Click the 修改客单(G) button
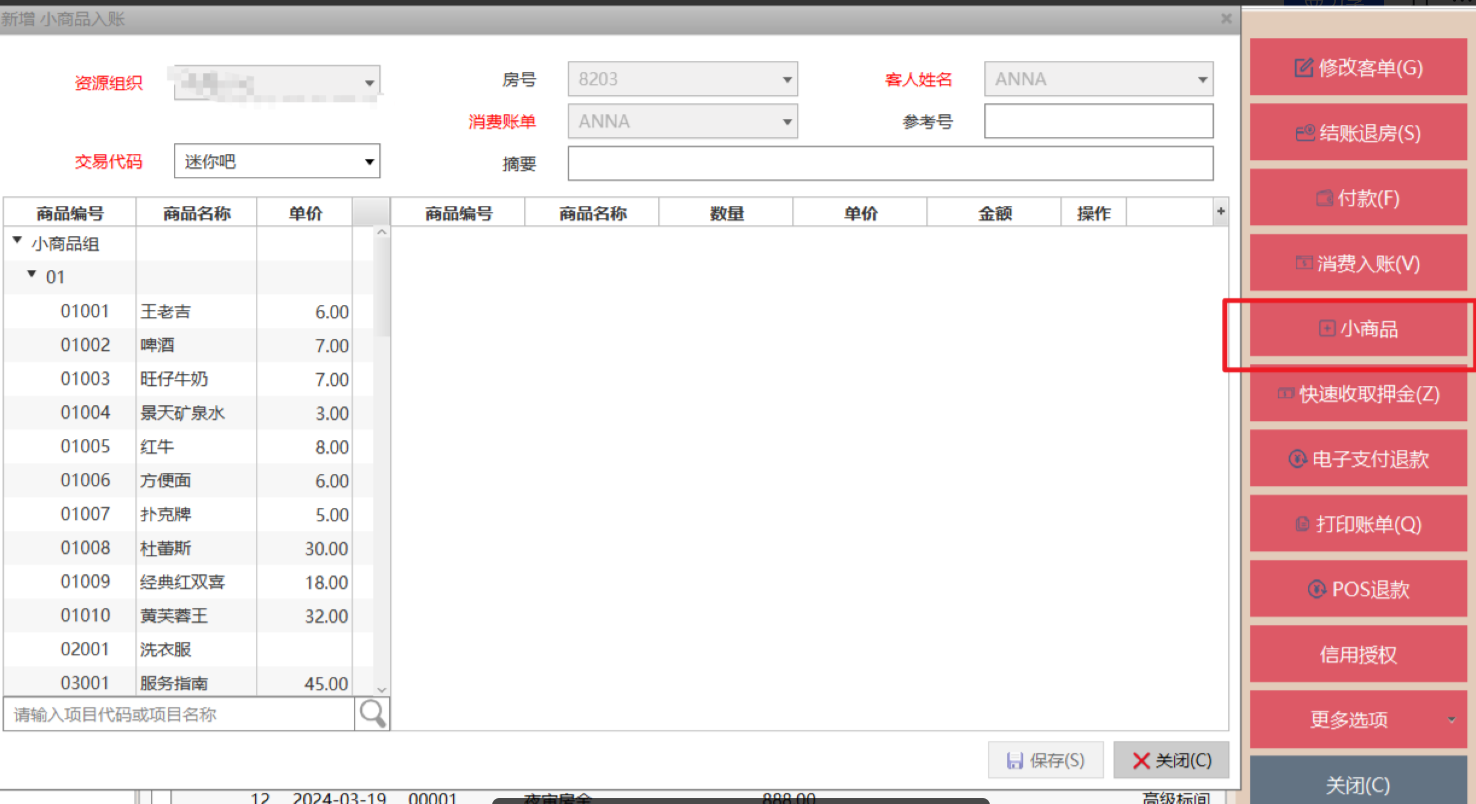 (1358, 68)
